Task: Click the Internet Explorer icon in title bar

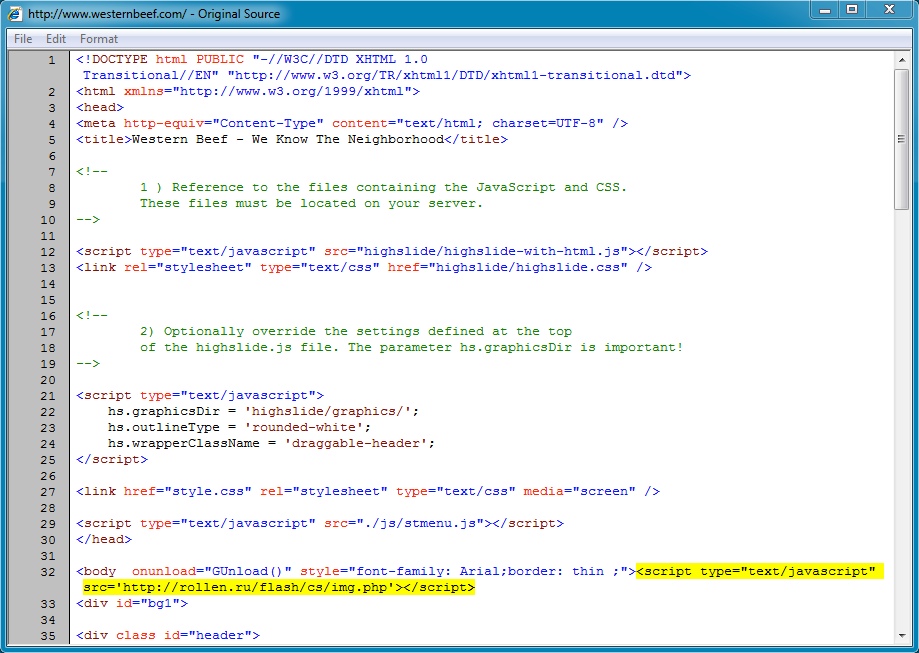Action: click(x=15, y=14)
